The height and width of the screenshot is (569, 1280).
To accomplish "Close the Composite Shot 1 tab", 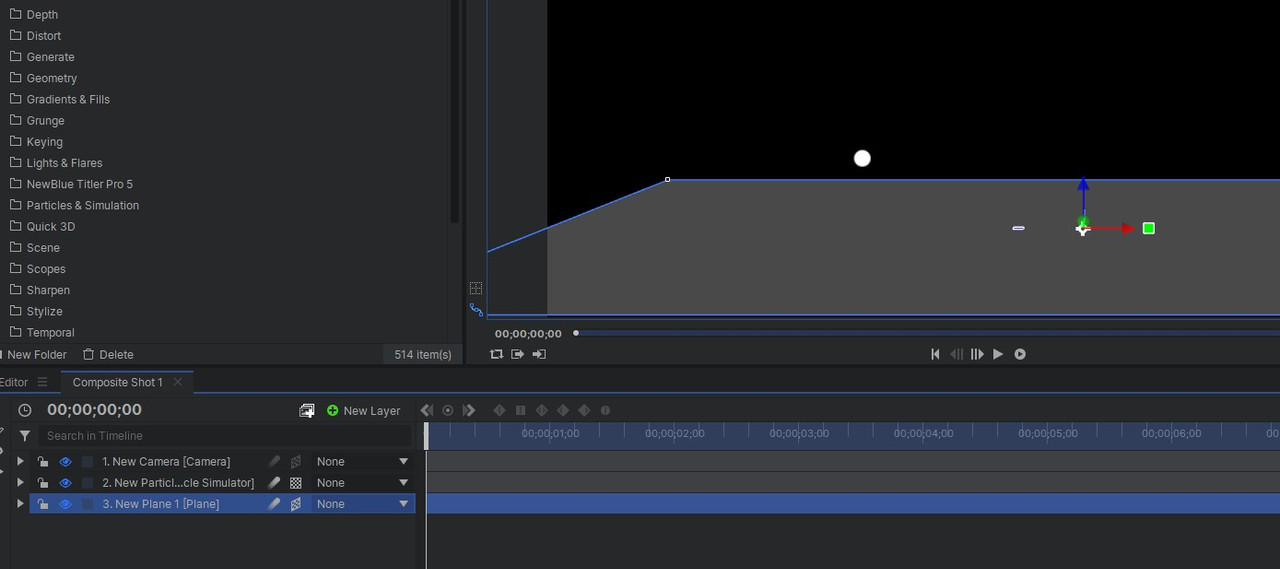I will click(178, 382).
